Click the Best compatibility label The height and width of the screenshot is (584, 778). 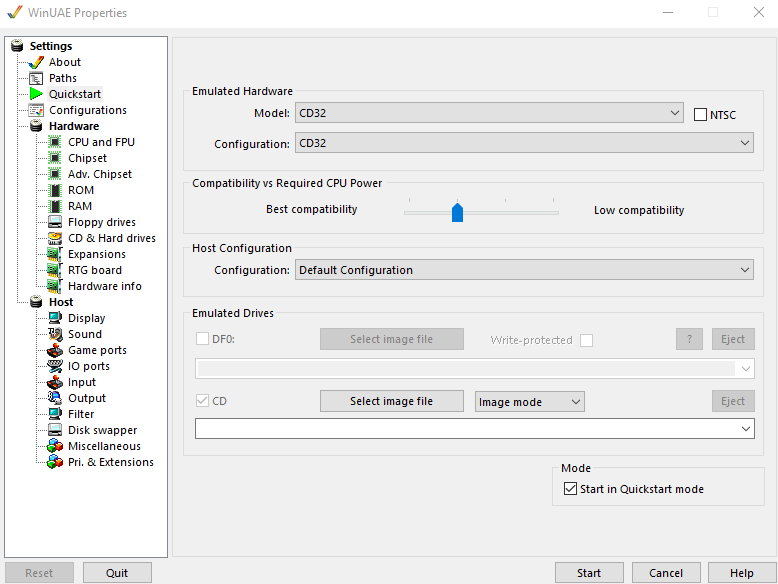coord(312,209)
